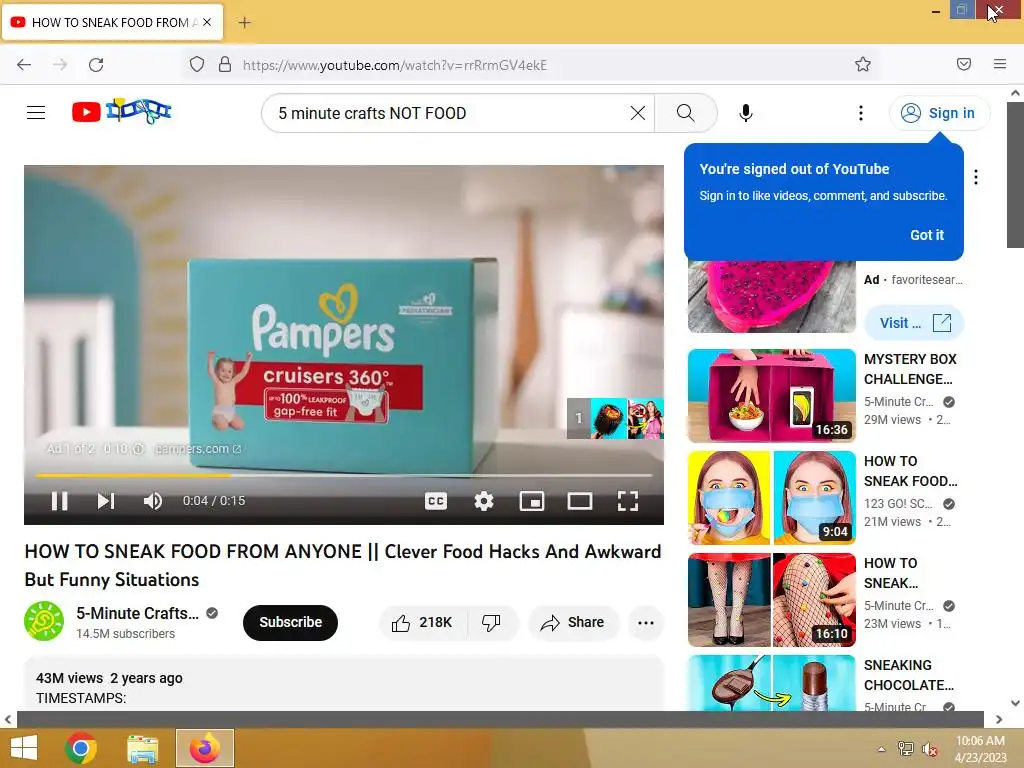This screenshot has height=768, width=1024.
Task: Launch Chrome from the taskbar
Action: click(81, 748)
